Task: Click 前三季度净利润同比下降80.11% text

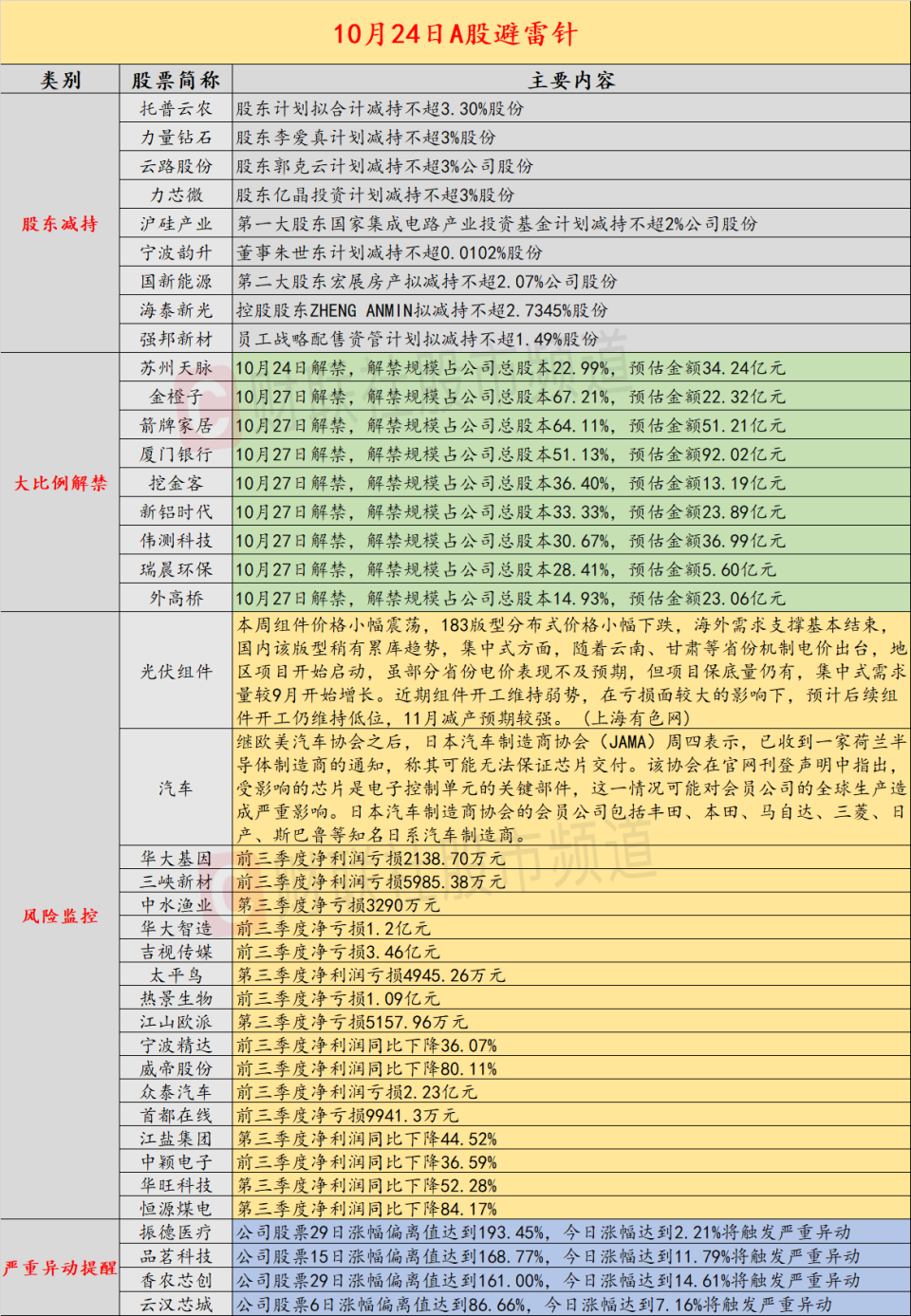Action: (366, 1068)
